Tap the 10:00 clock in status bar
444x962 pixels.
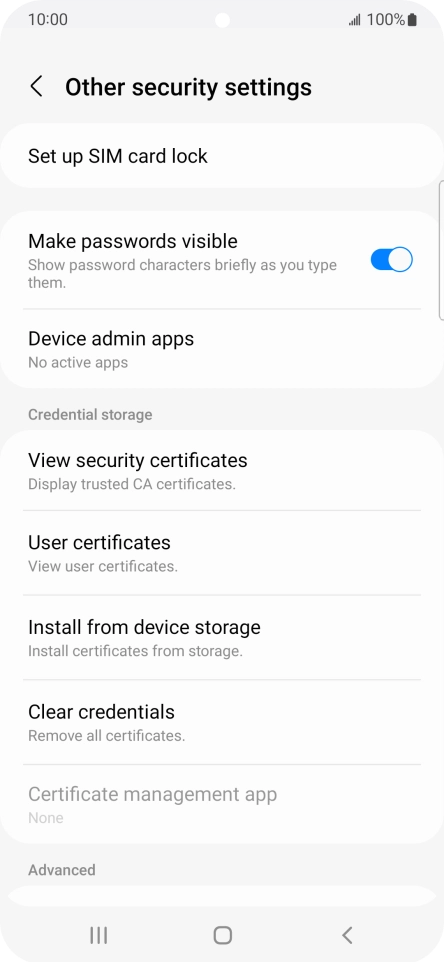click(x=48, y=20)
